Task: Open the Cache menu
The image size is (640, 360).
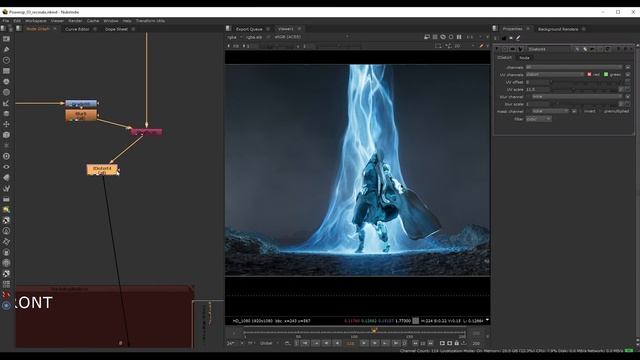Action: 93,20
